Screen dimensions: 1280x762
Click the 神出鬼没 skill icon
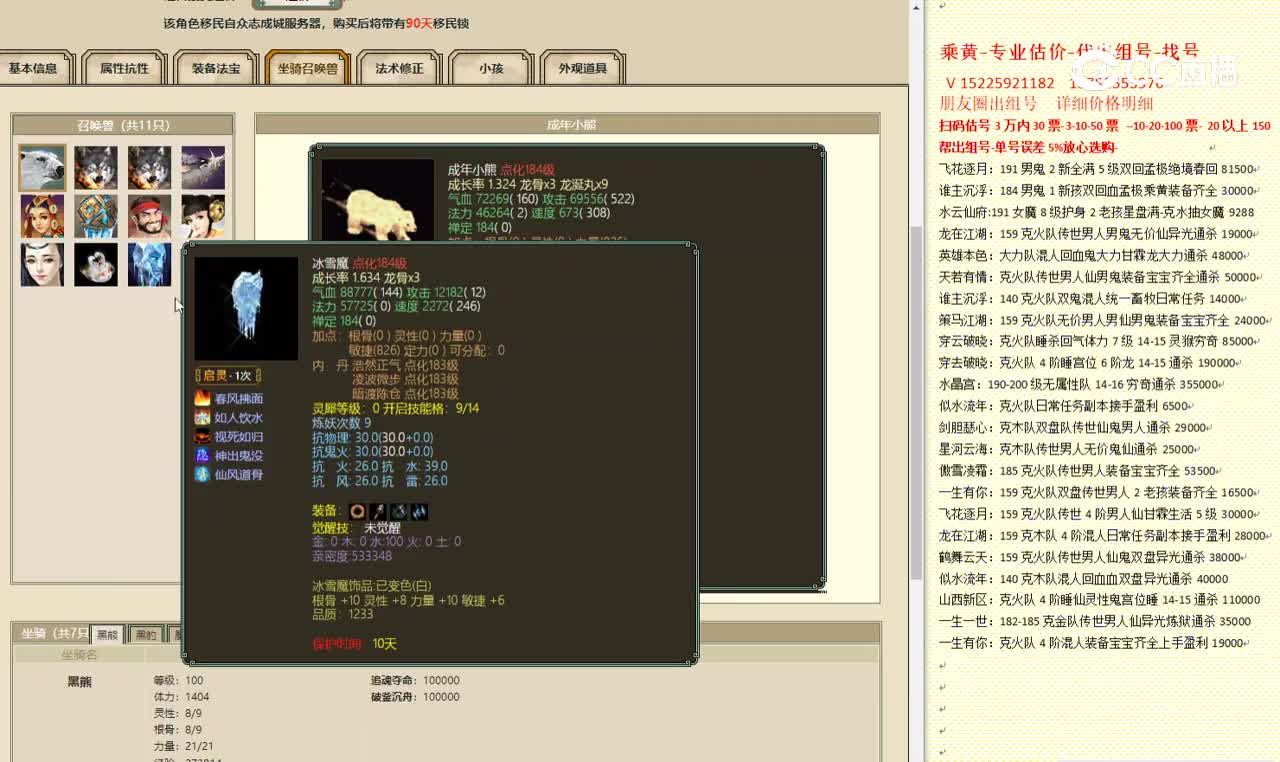click(202, 455)
